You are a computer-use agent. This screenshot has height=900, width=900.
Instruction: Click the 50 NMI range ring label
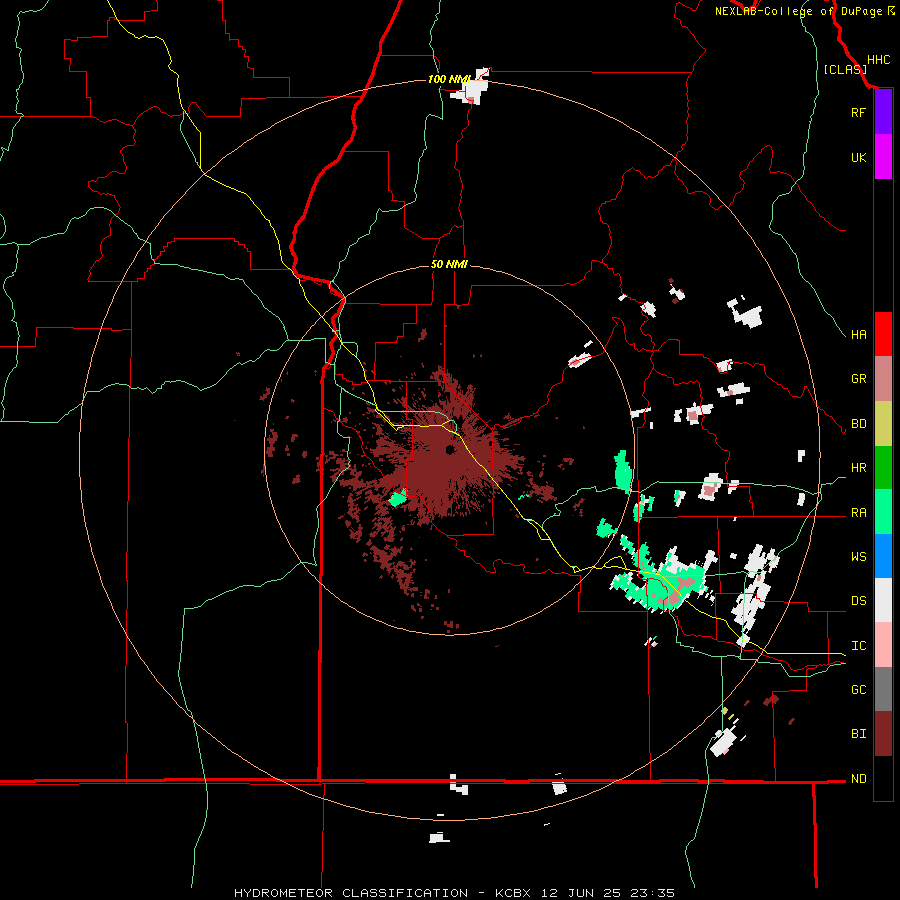click(x=449, y=264)
